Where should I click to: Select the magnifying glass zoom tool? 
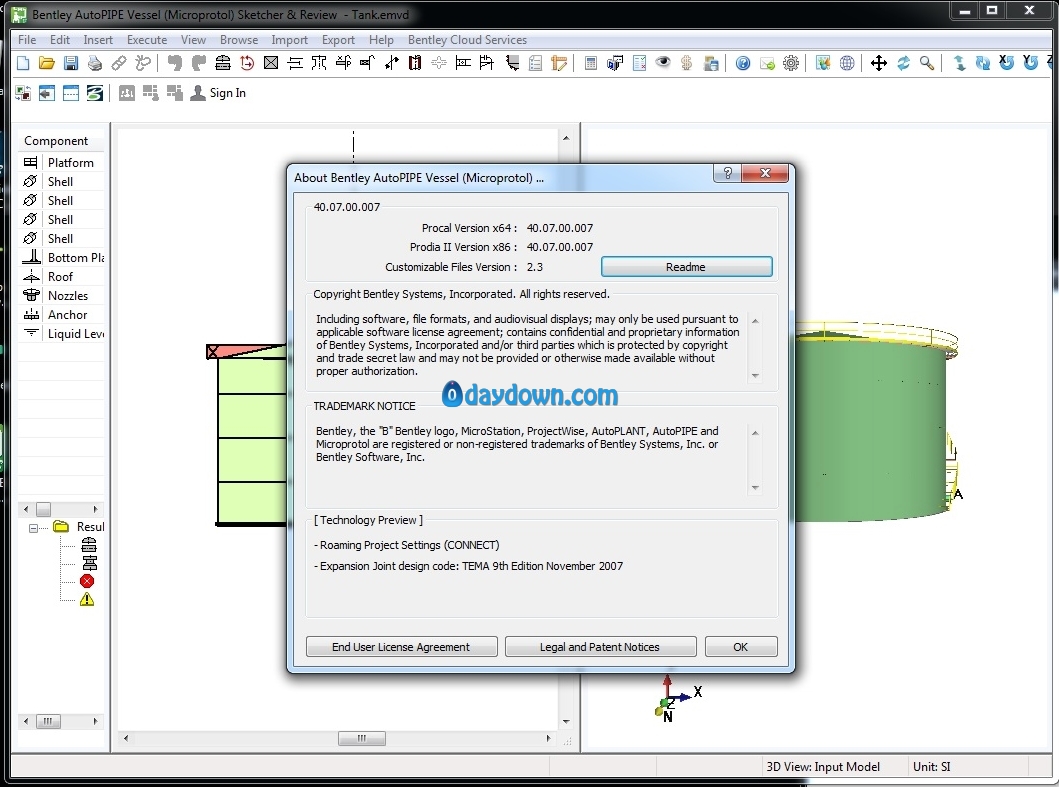(x=927, y=64)
